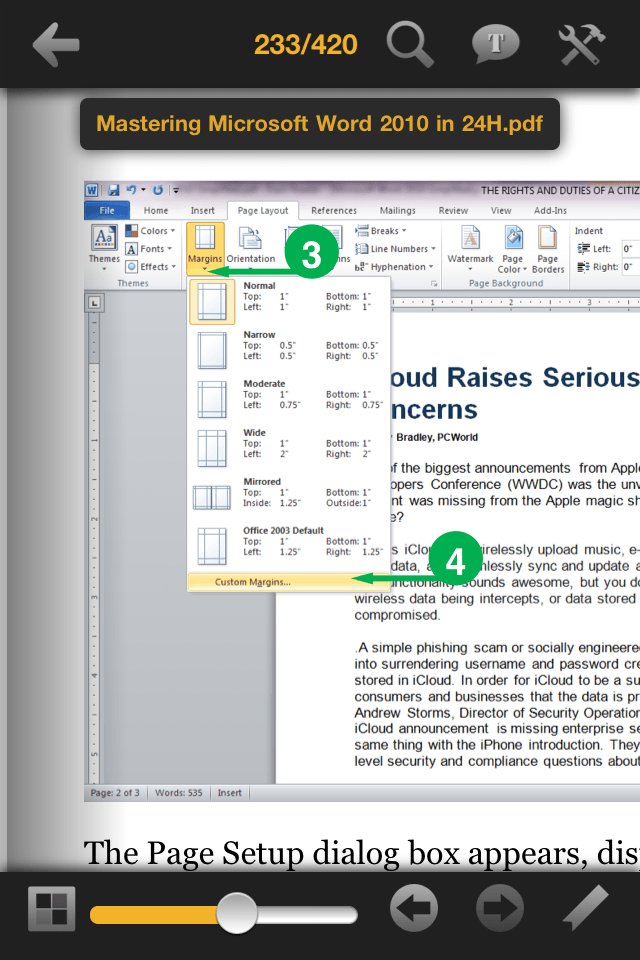Switch to the Home tab

click(156, 211)
